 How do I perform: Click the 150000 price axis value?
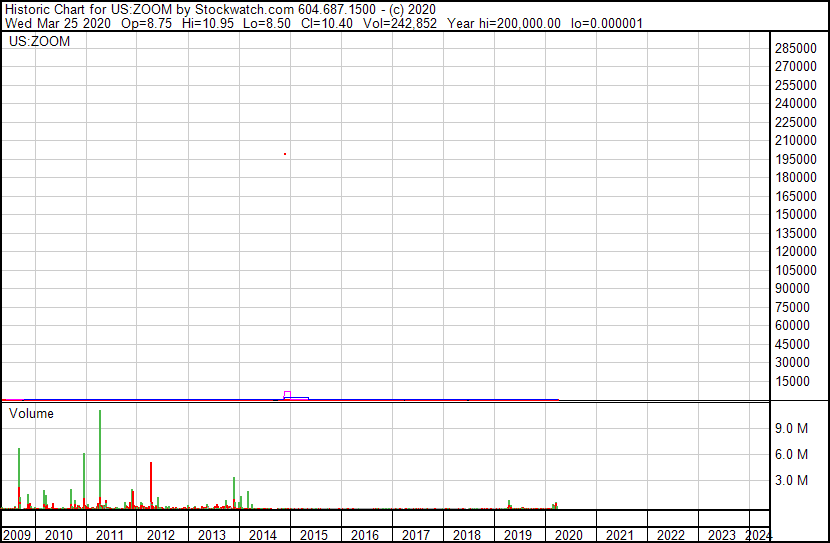[796, 214]
